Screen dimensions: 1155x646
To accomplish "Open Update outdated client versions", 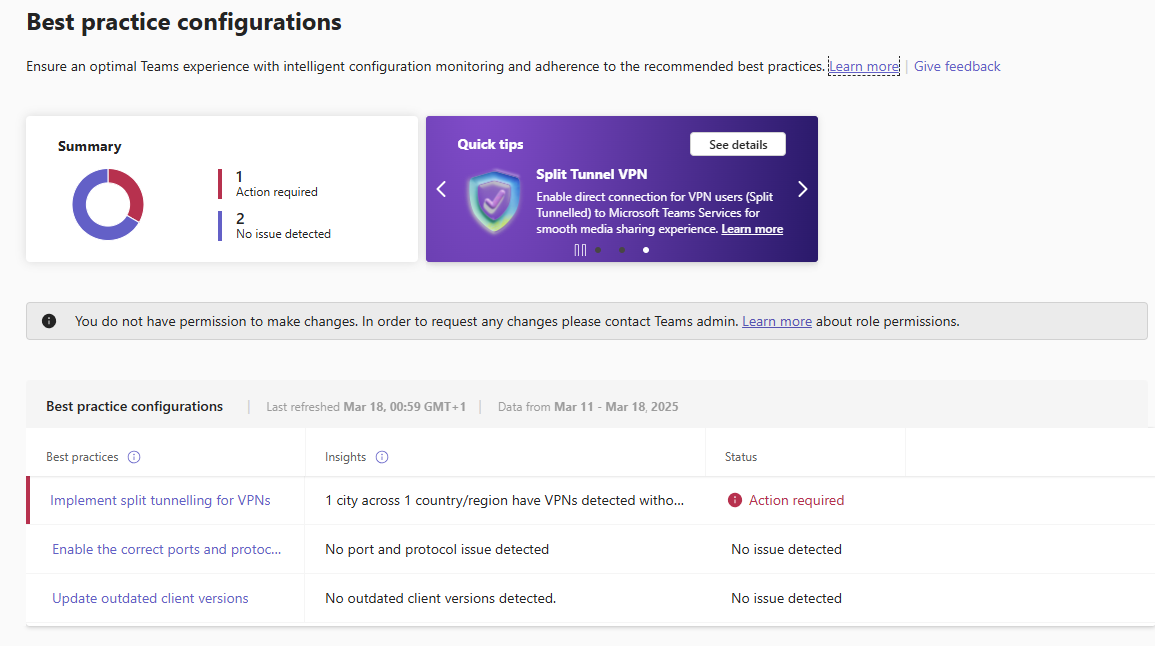I will 150,598.
